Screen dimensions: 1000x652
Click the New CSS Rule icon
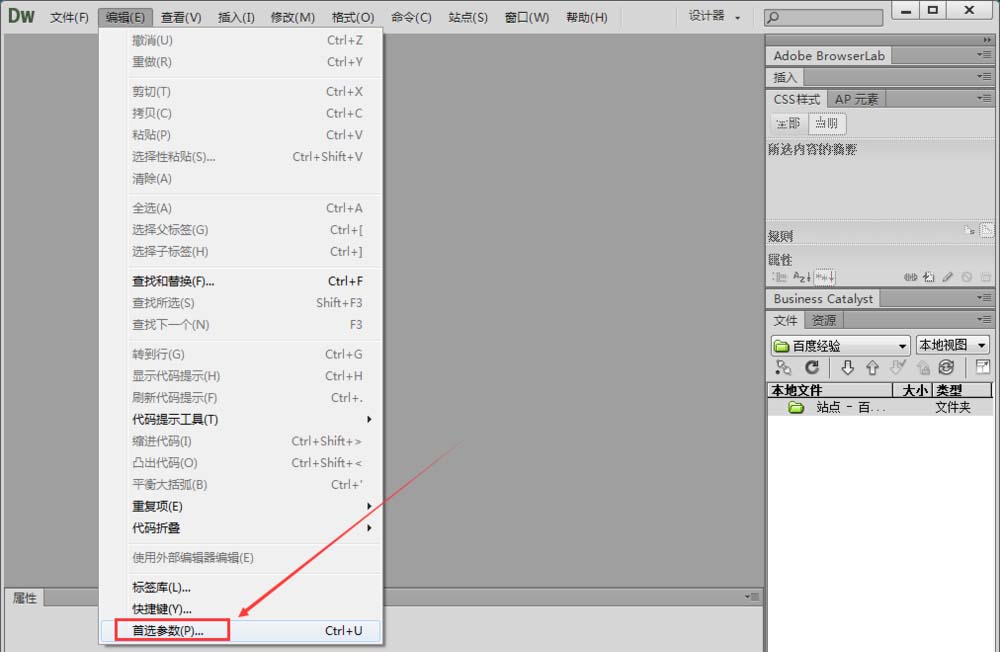click(928, 277)
